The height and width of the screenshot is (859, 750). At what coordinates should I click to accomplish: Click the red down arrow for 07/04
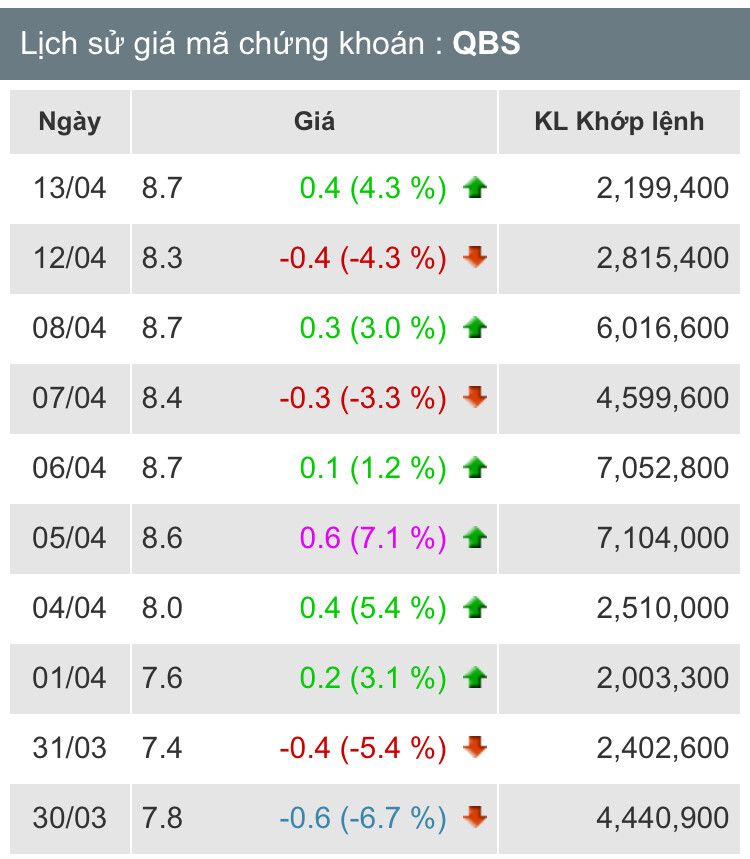point(475,397)
